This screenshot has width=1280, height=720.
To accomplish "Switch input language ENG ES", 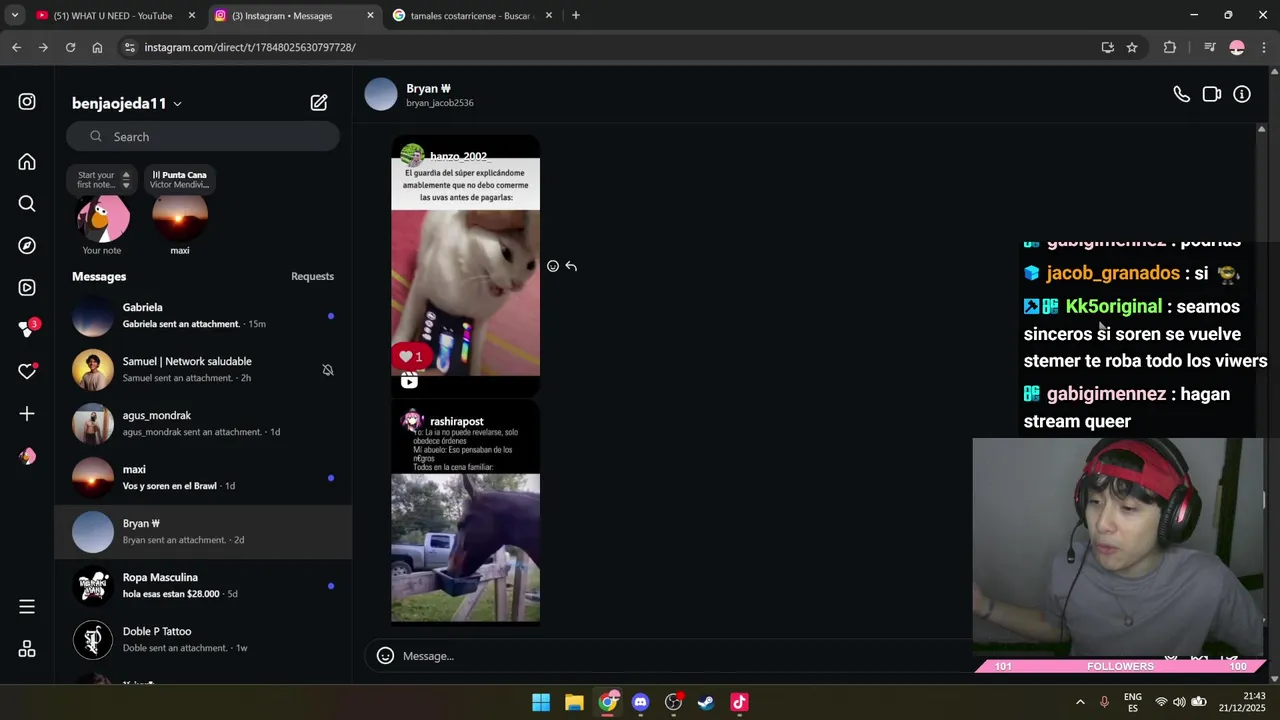I will pyautogui.click(x=1133, y=702).
